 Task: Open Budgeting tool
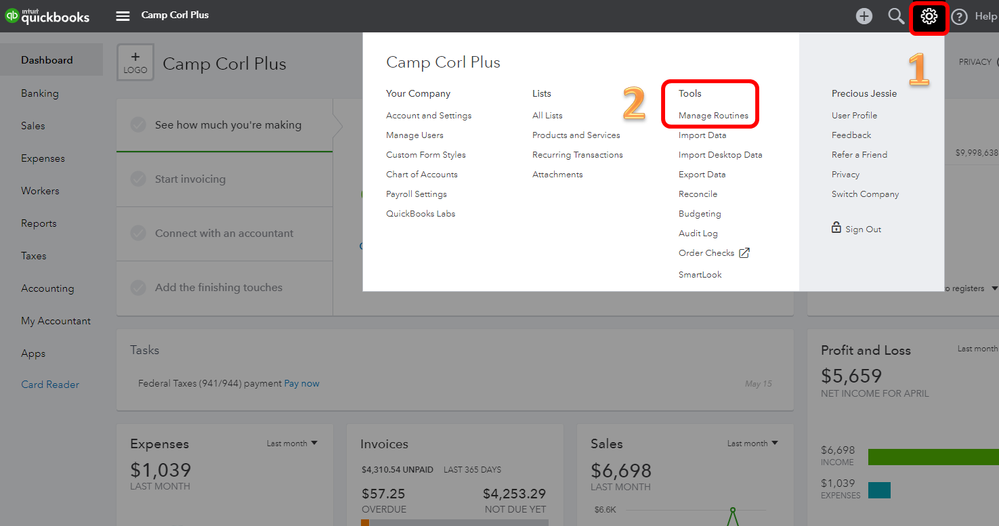click(700, 214)
